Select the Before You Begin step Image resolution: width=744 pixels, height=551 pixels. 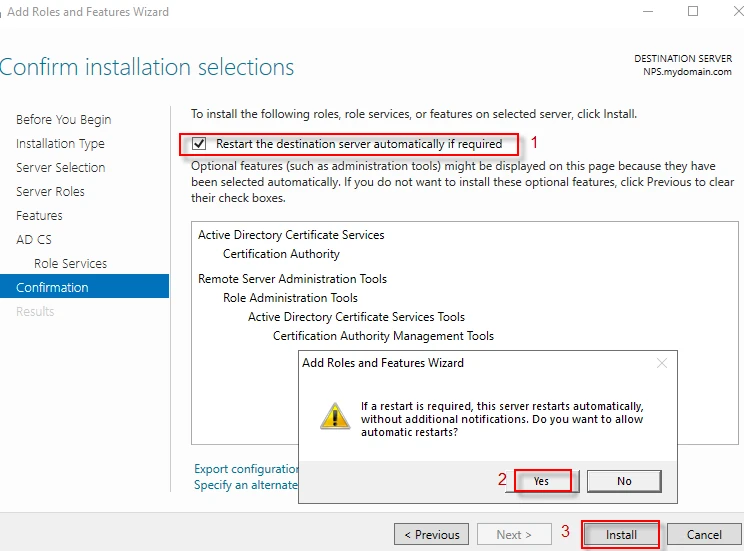tap(63, 120)
